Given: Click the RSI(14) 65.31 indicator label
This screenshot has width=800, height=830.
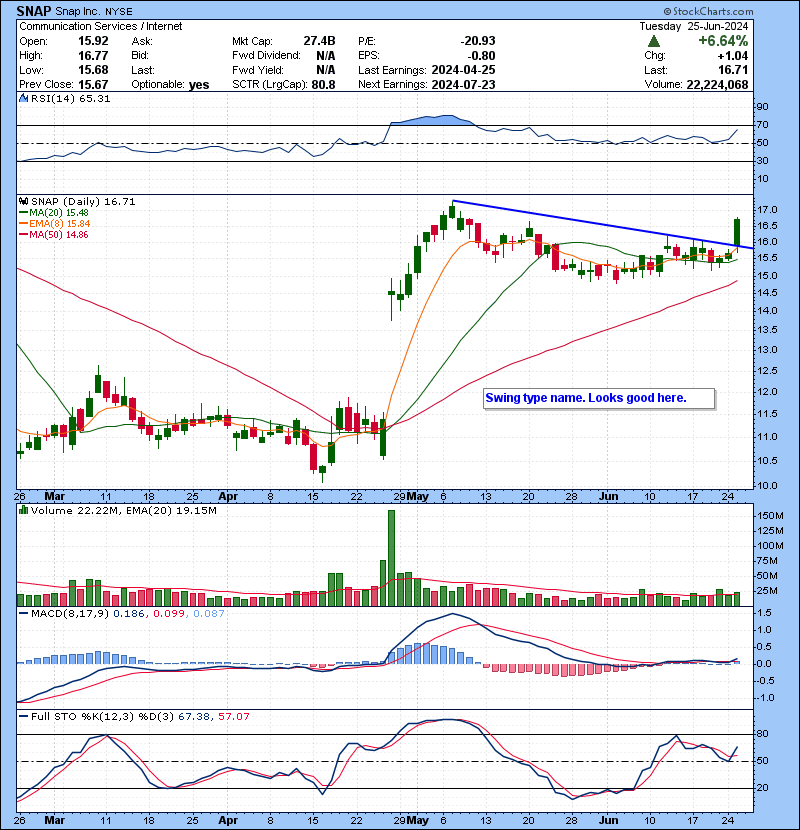Looking at the screenshot, I should 70,98.
